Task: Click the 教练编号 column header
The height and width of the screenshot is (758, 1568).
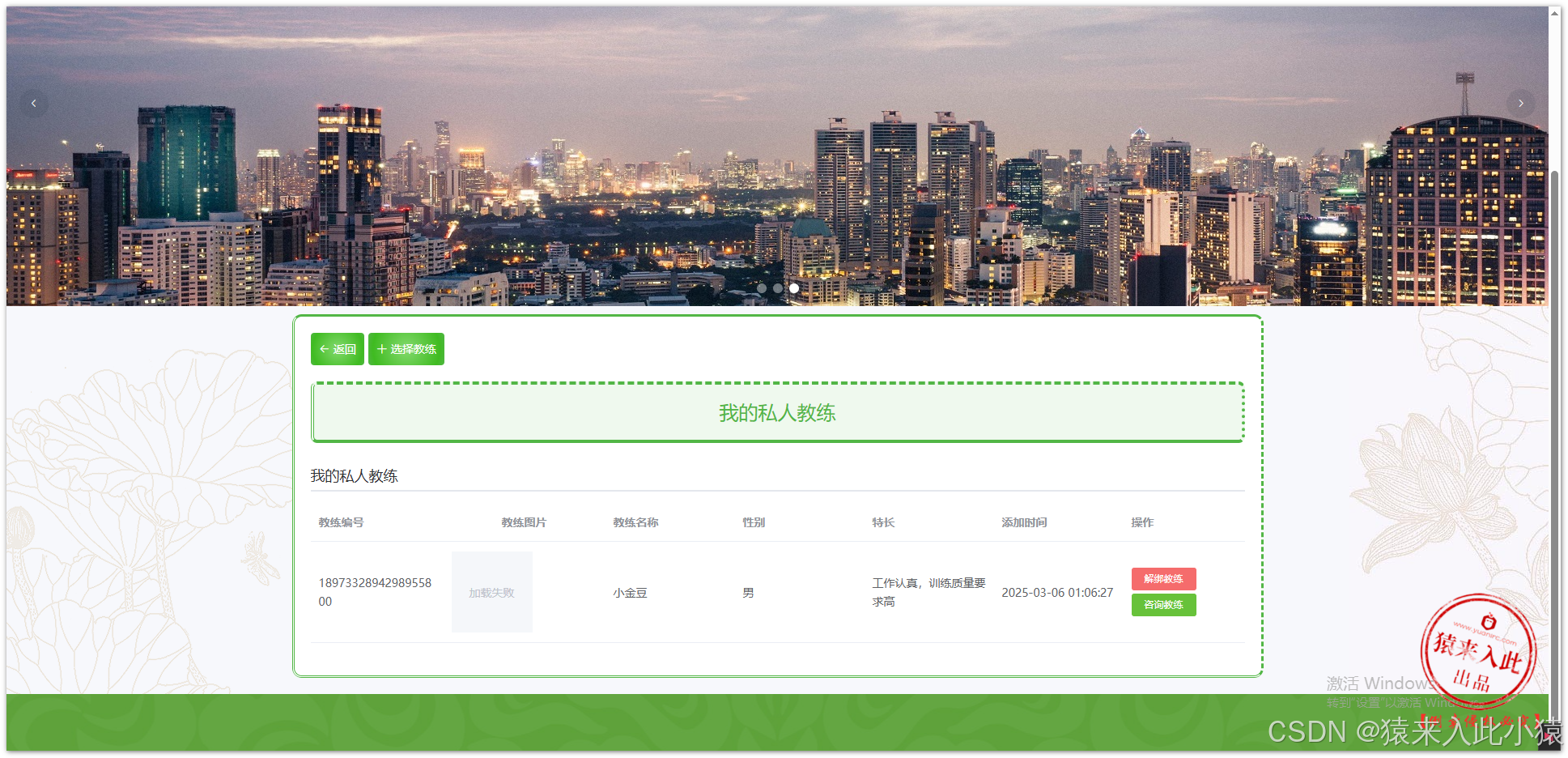Action: click(341, 522)
